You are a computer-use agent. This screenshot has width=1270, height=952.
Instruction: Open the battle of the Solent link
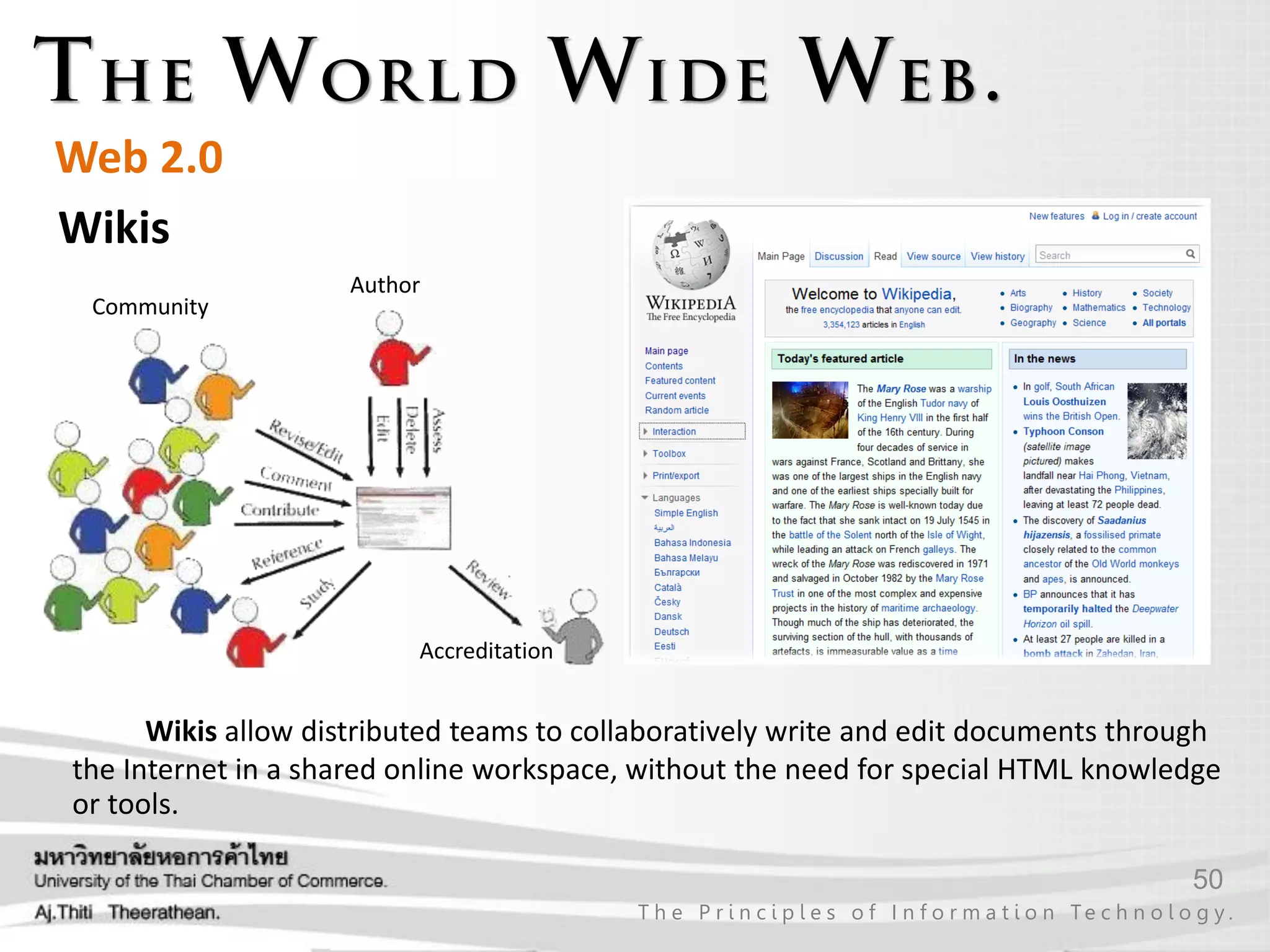click(x=830, y=535)
